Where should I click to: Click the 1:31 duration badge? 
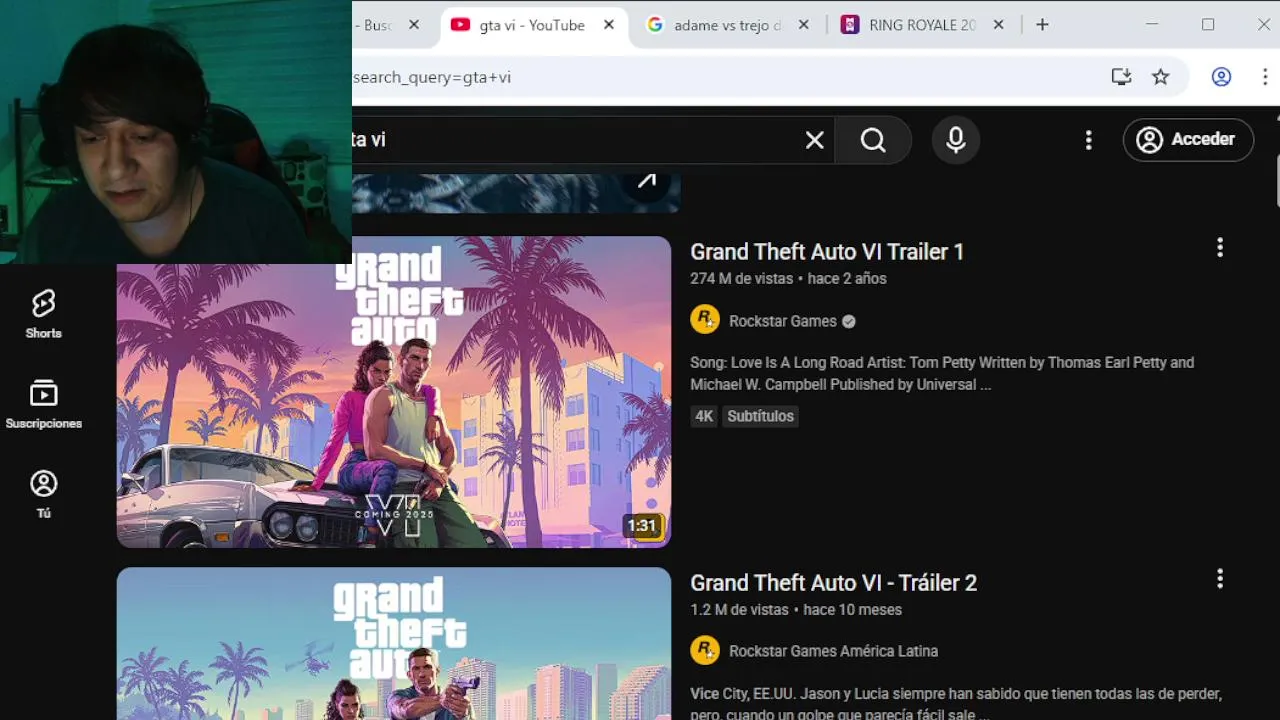coord(642,526)
